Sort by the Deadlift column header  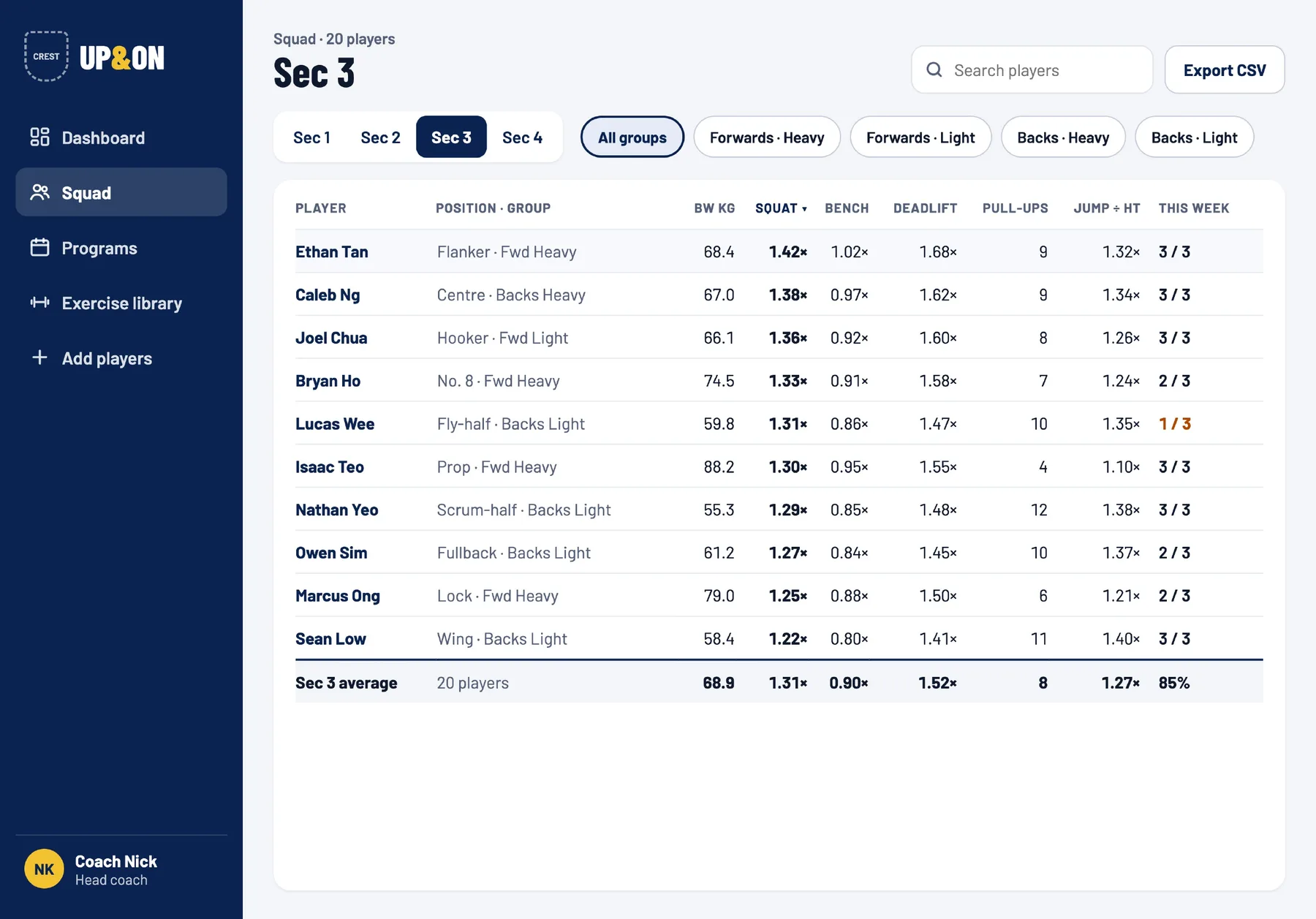tap(925, 208)
